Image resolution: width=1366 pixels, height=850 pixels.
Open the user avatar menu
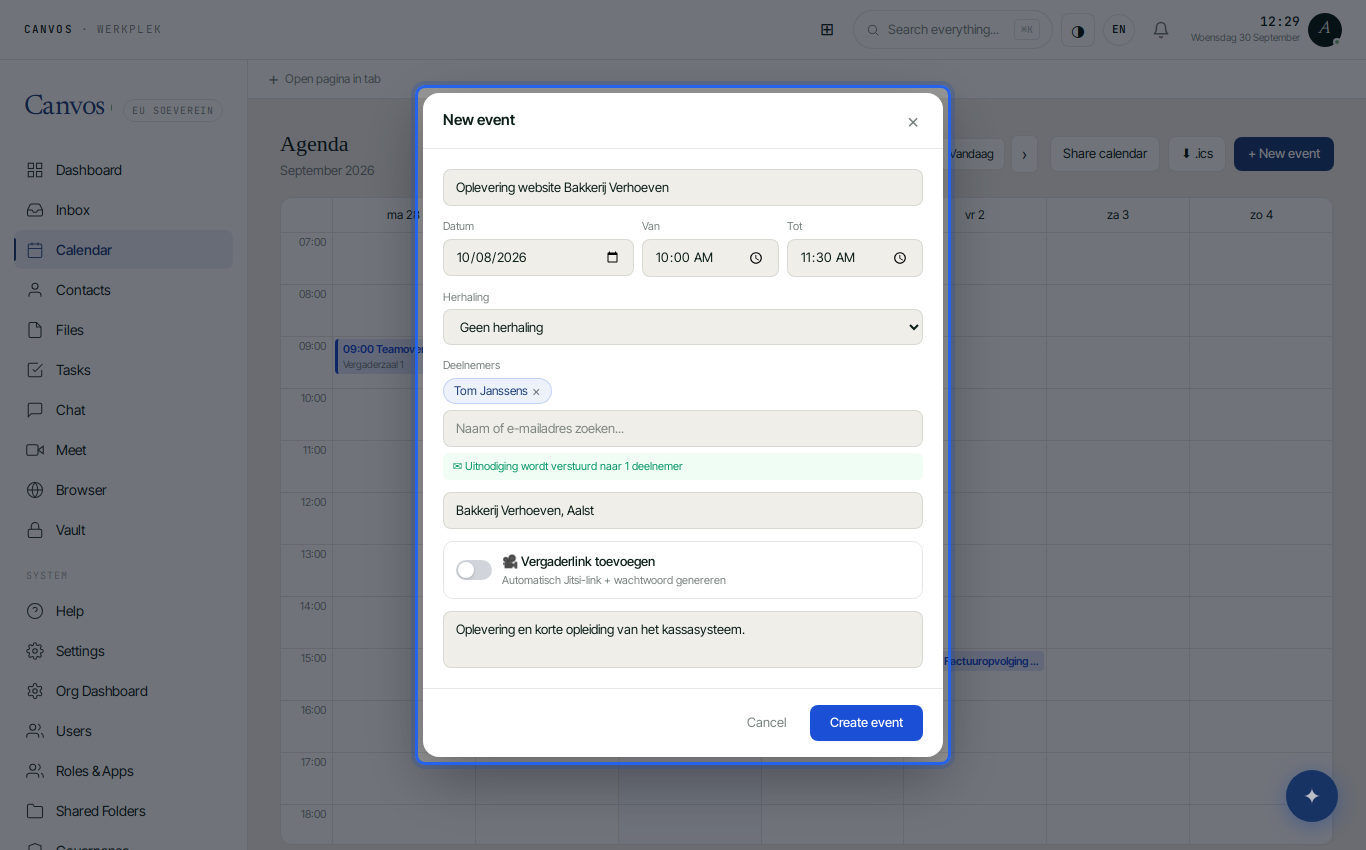[1325, 30]
